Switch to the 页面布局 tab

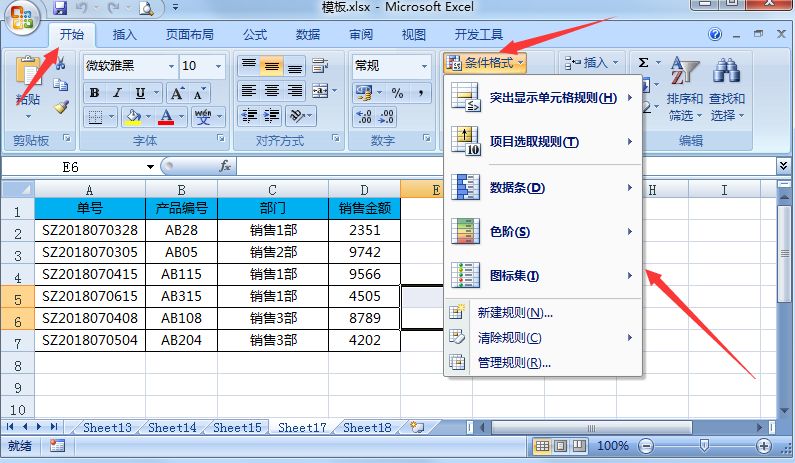[190, 34]
